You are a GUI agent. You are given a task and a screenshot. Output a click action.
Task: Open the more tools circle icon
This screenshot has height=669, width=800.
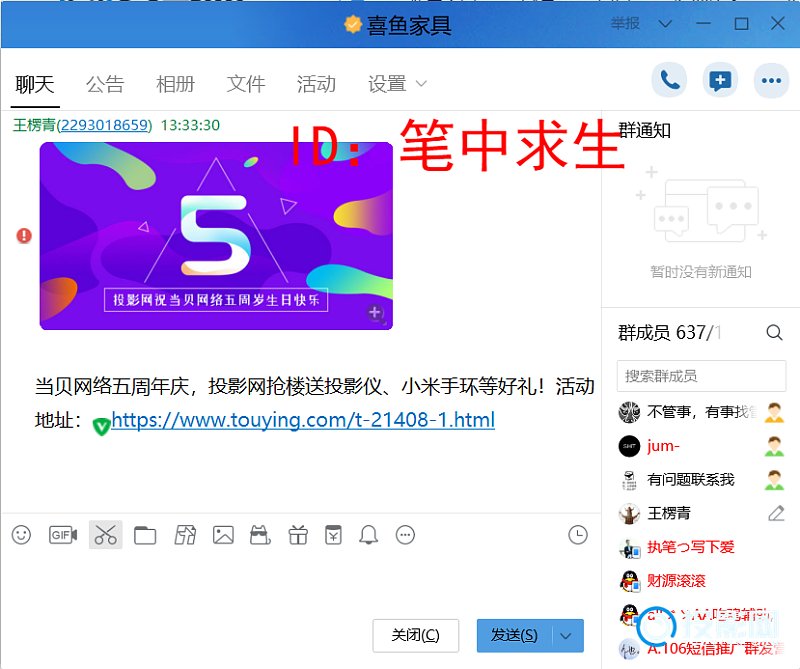point(405,535)
